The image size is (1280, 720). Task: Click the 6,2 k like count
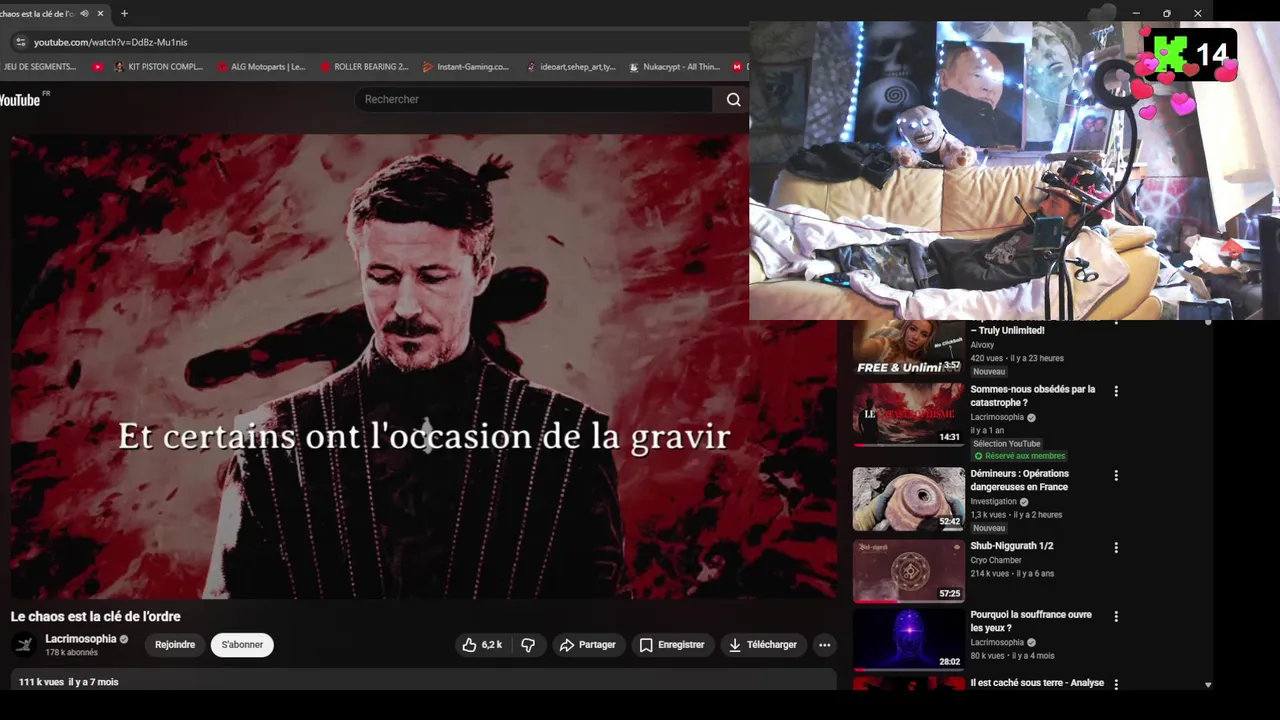[492, 645]
